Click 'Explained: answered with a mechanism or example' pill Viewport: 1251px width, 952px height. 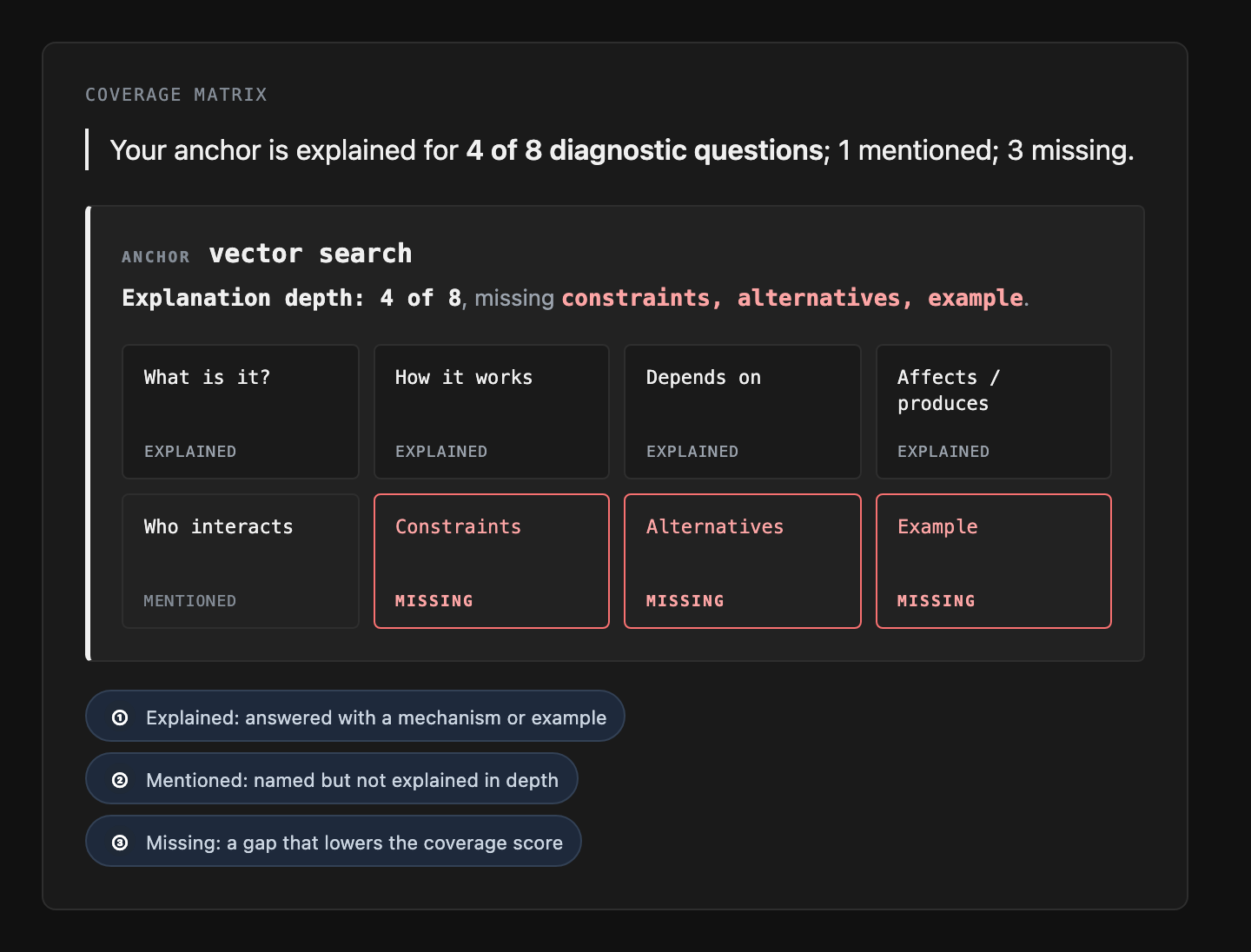355,716
